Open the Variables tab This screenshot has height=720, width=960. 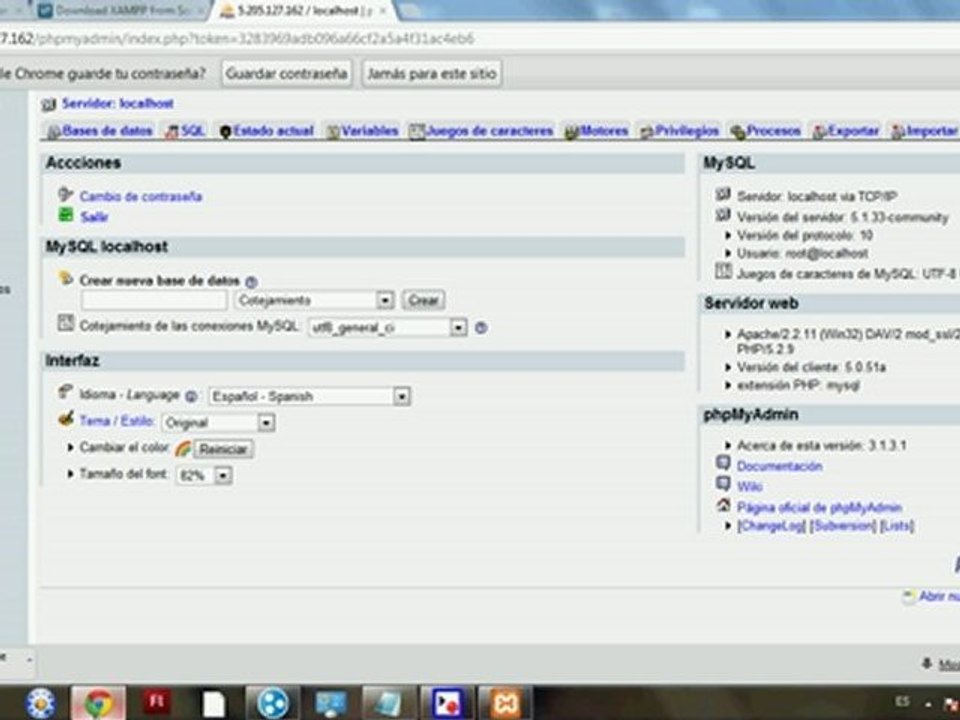pos(362,131)
